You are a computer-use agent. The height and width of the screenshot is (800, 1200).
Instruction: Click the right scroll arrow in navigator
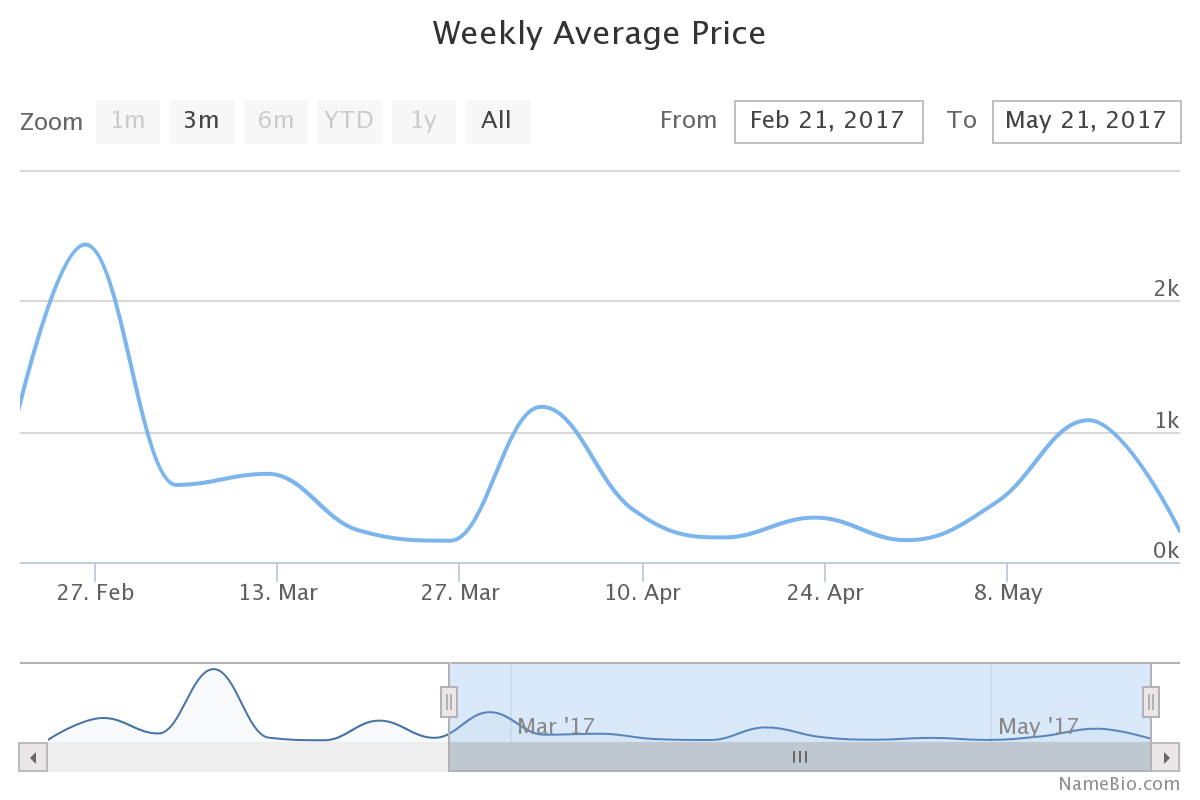(1166, 757)
